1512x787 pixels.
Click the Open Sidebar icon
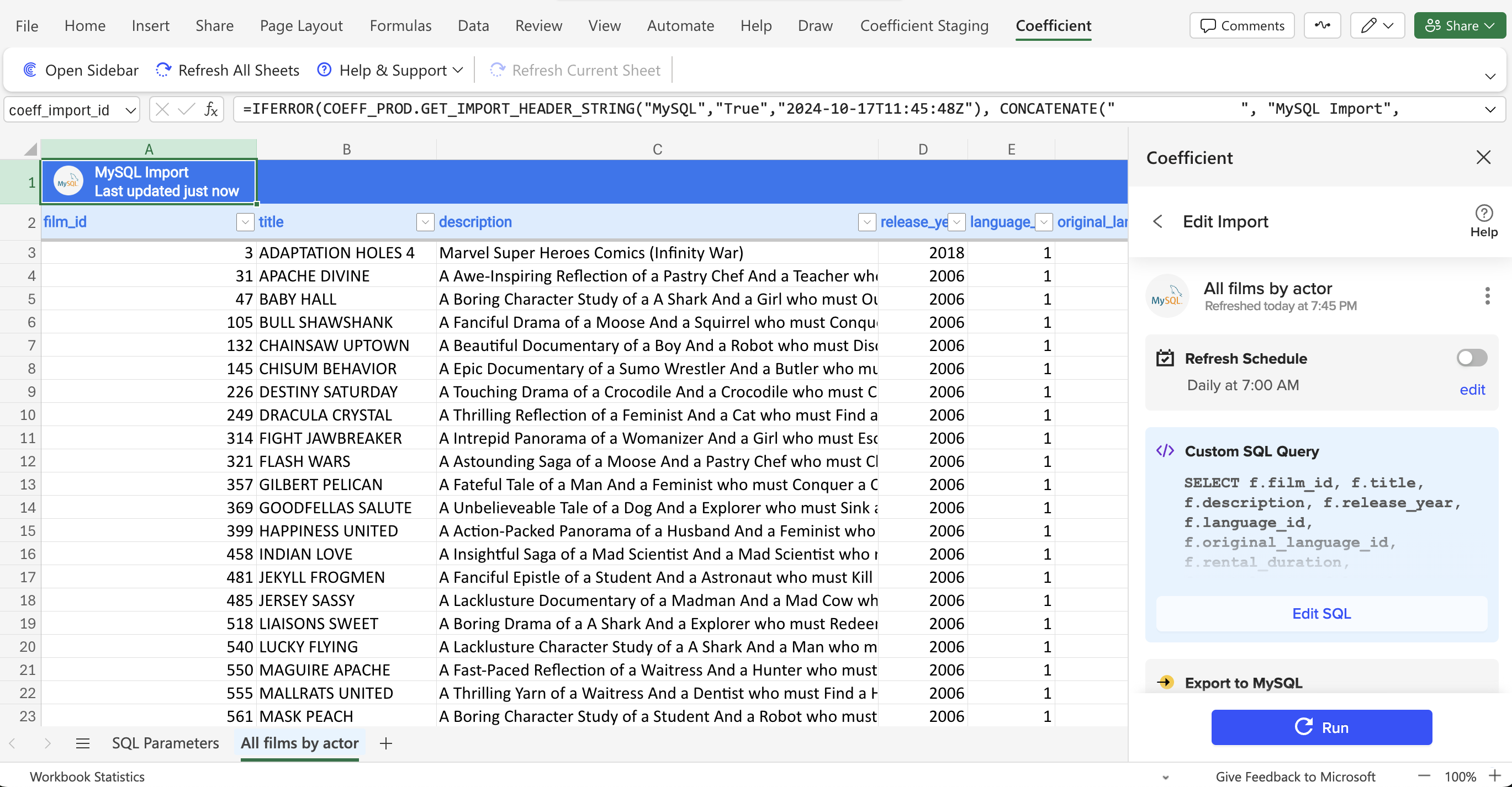30,70
